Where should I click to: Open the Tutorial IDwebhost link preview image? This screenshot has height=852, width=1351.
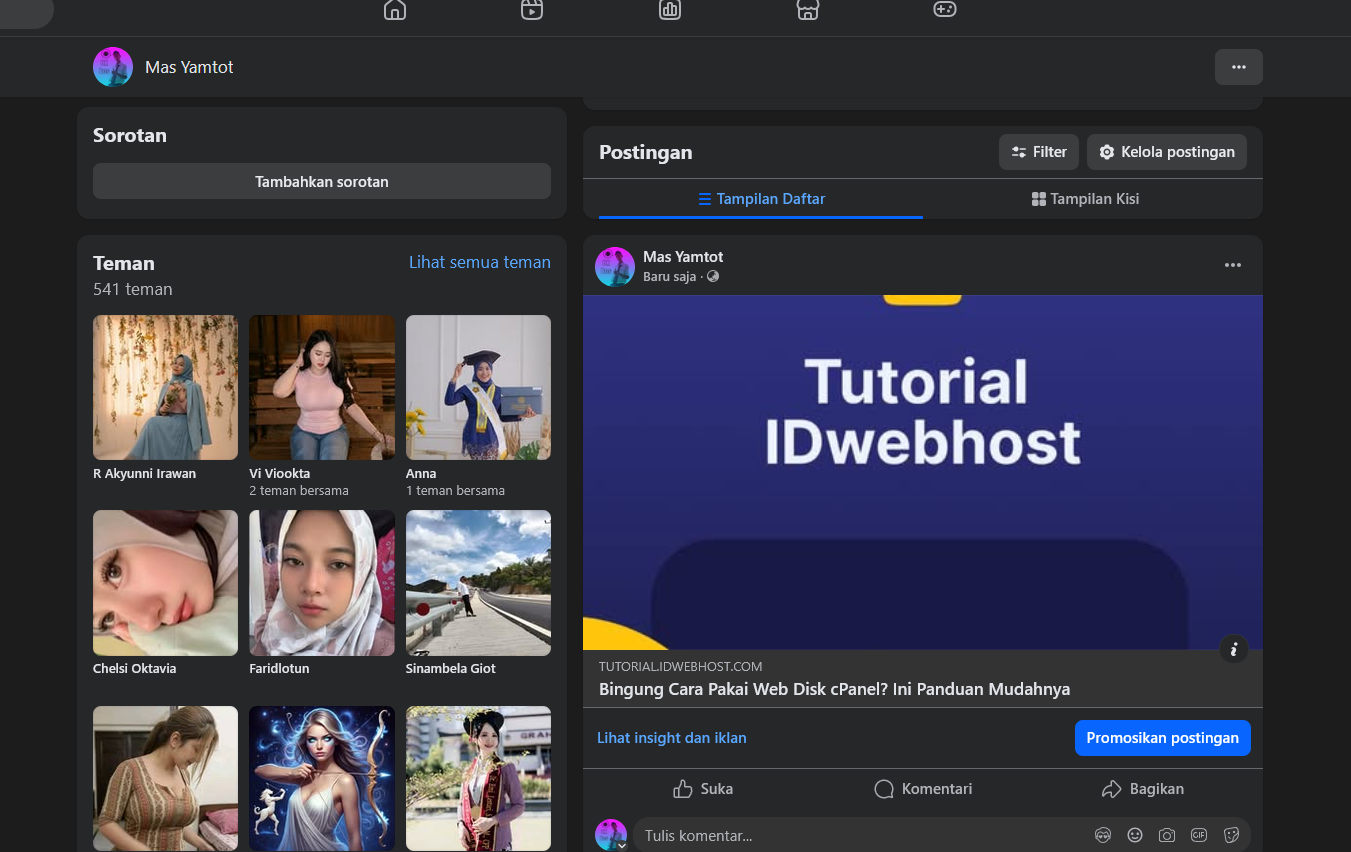tap(923, 472)
